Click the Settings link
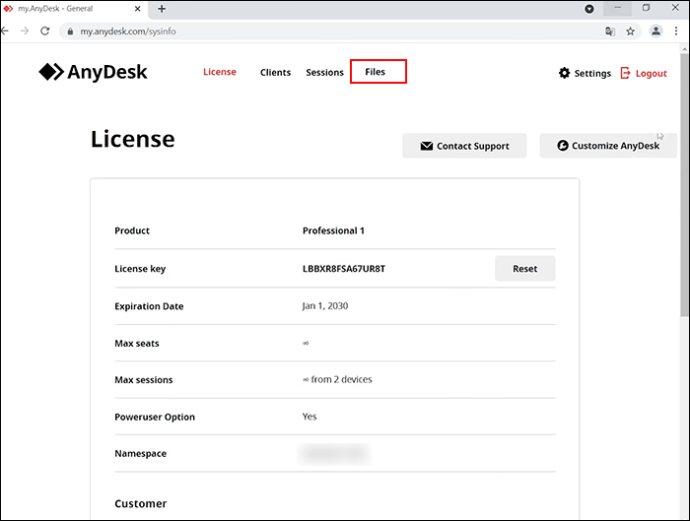This screenshot has width=690, height=521. click(x=592, y=73)
